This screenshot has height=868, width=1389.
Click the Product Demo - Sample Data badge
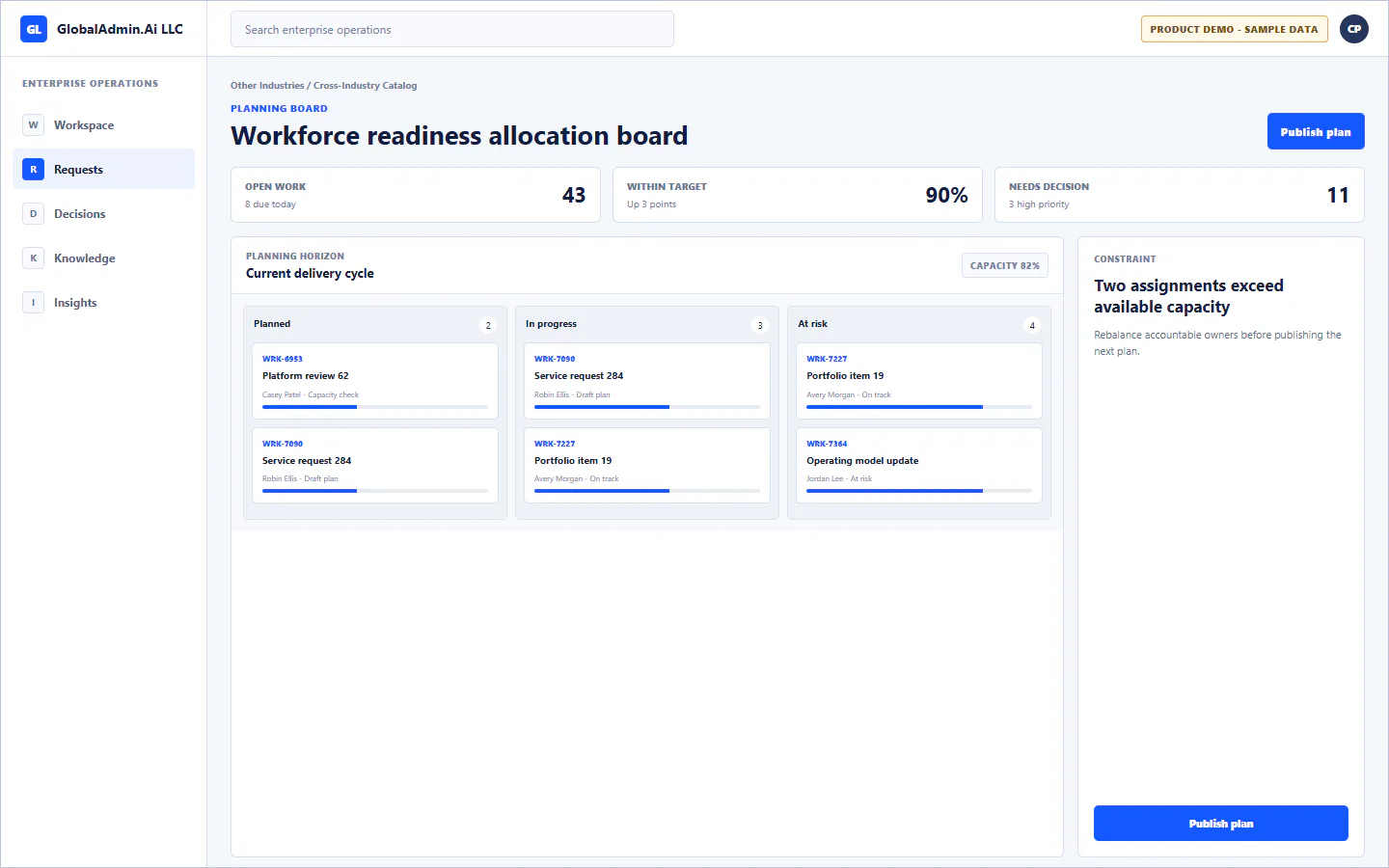(1234, 29)
